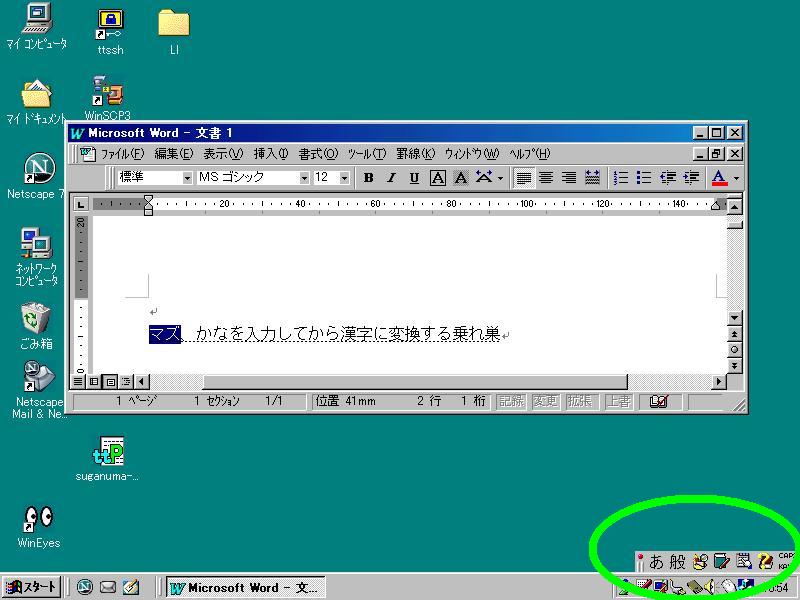The height and width of the screenshot is (600, 800).
Task: Click the increase indent icon
Action: pyautogui.click(x=691, y=178)
